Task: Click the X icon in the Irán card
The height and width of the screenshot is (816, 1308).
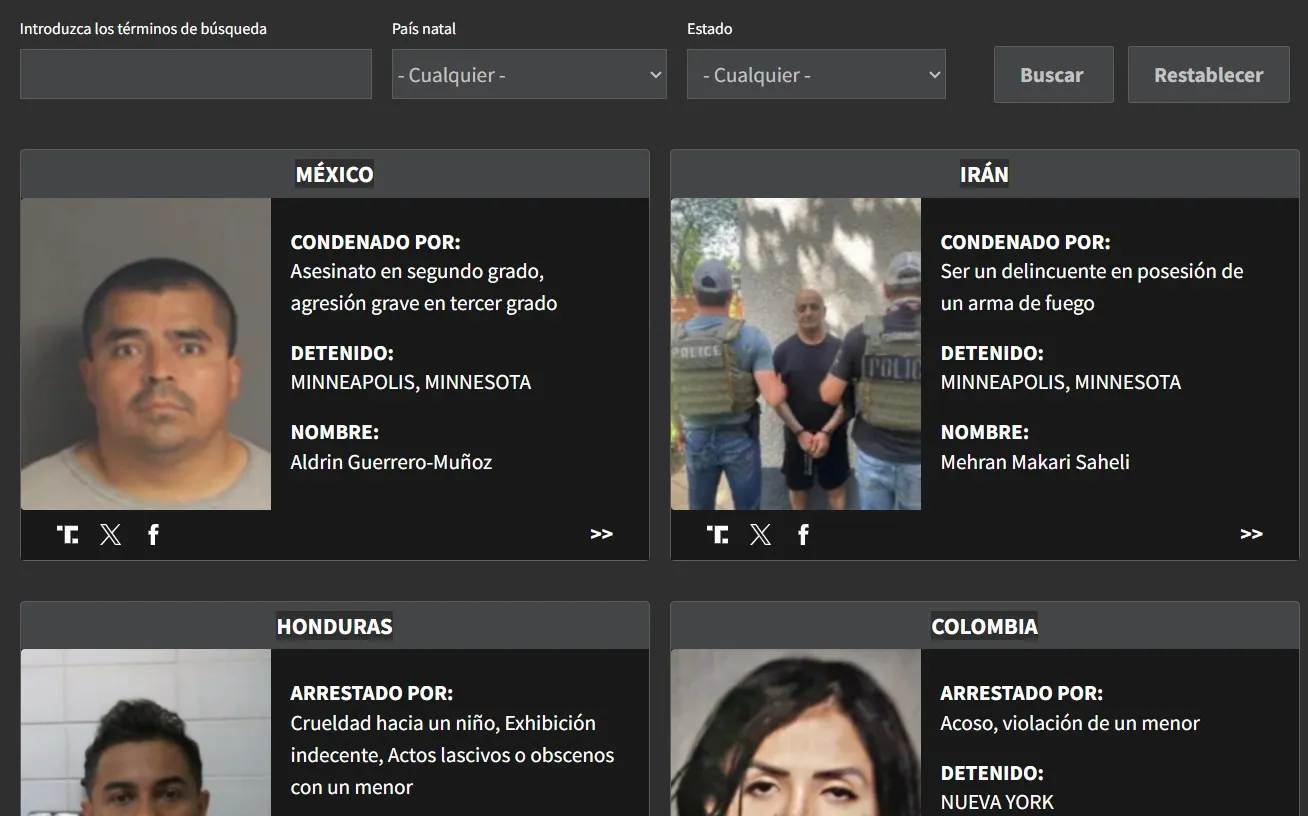Action: pos(761,534)
